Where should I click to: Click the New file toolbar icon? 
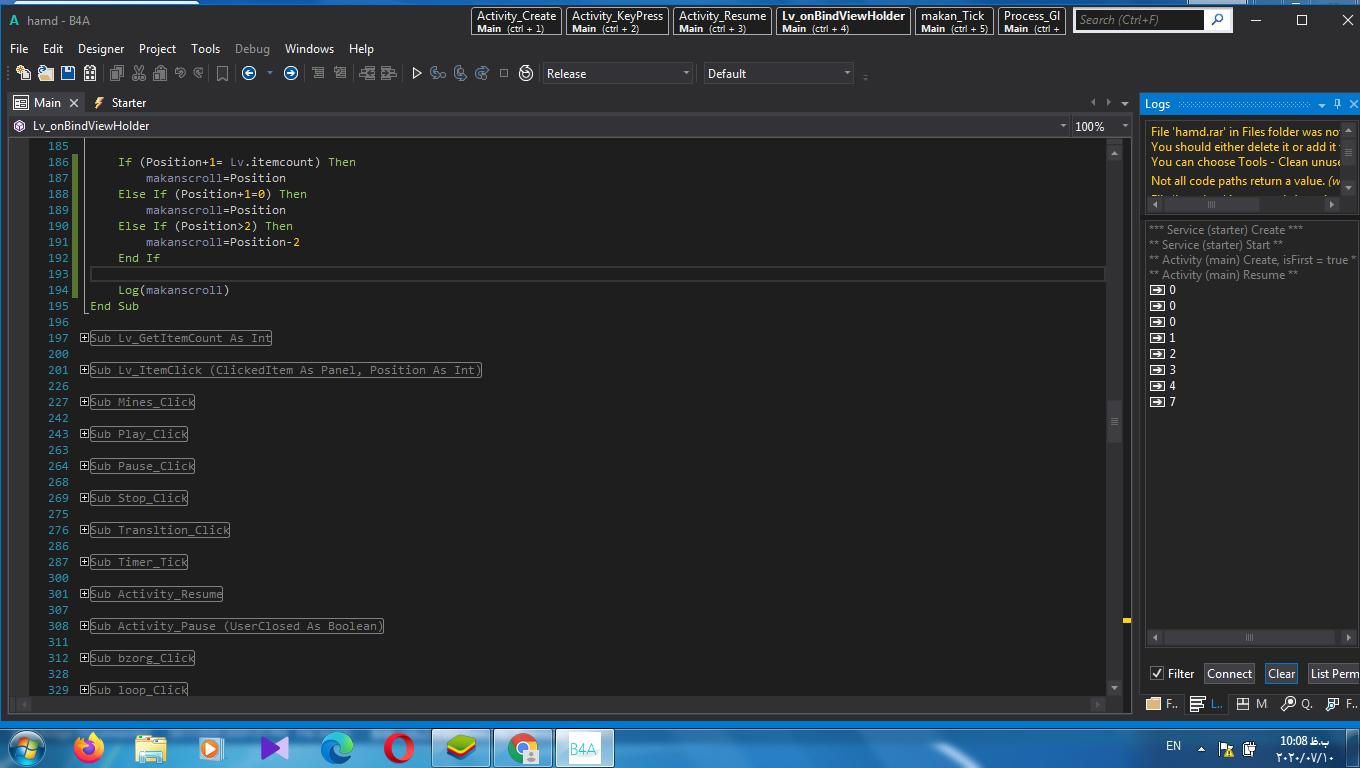click(x=23, y=73)
